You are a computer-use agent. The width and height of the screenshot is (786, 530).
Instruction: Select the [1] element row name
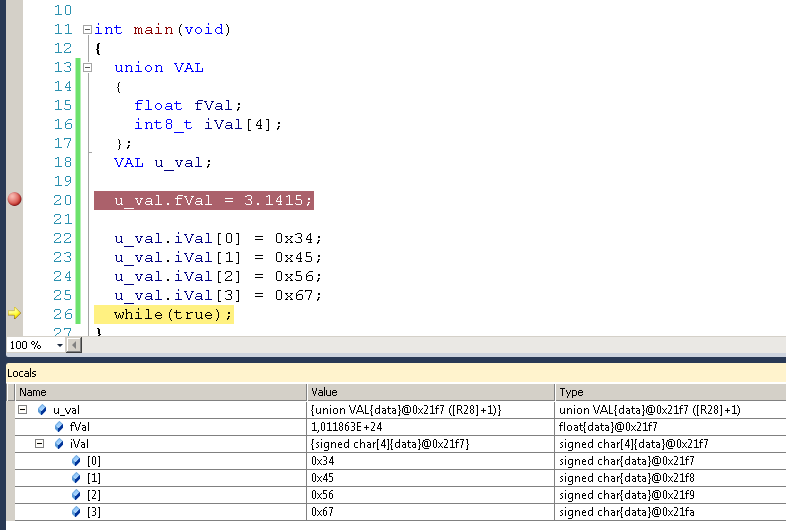point(94,478)
